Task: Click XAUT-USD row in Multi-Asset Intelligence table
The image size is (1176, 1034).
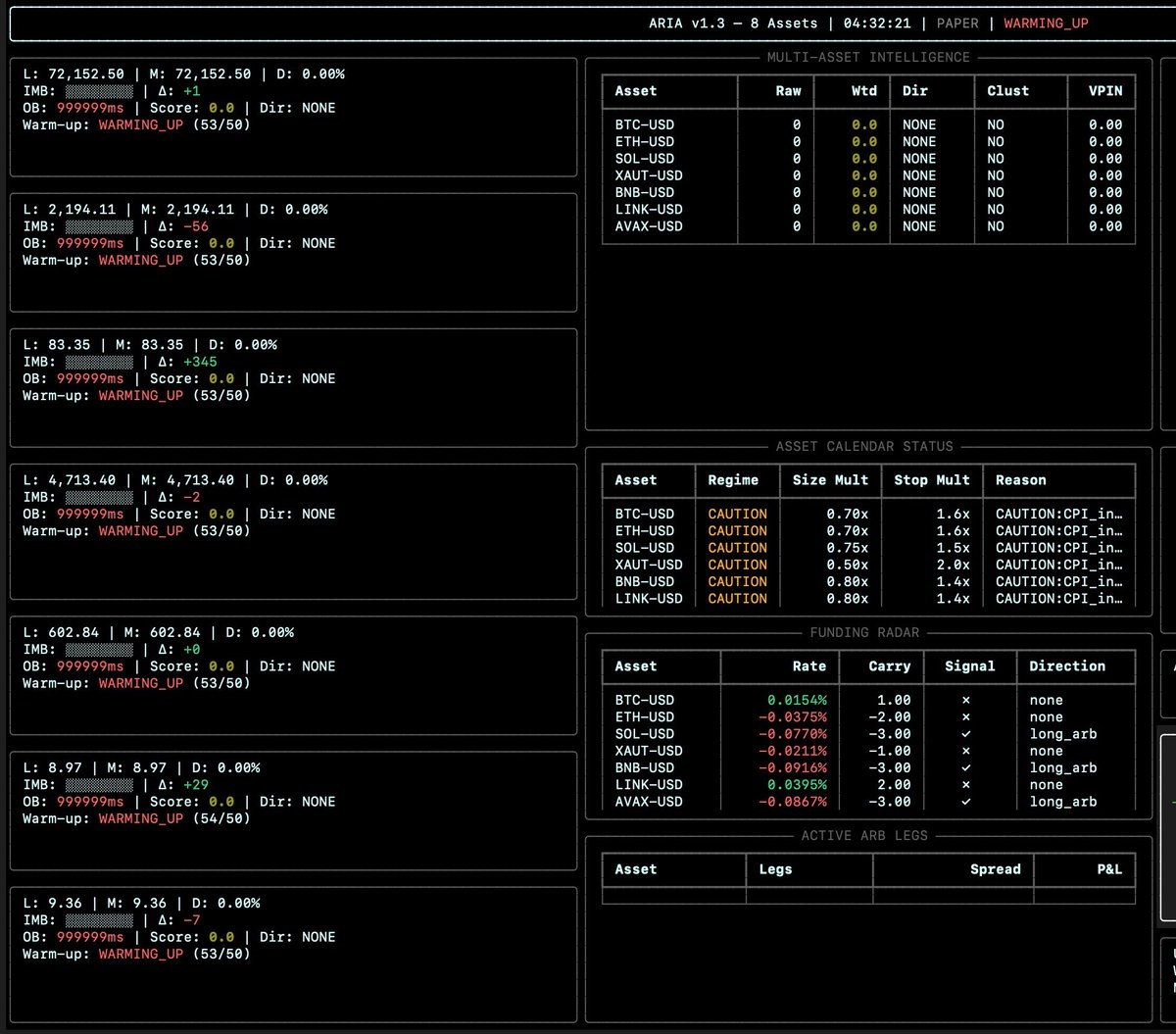Action: (x=868, y=175)
